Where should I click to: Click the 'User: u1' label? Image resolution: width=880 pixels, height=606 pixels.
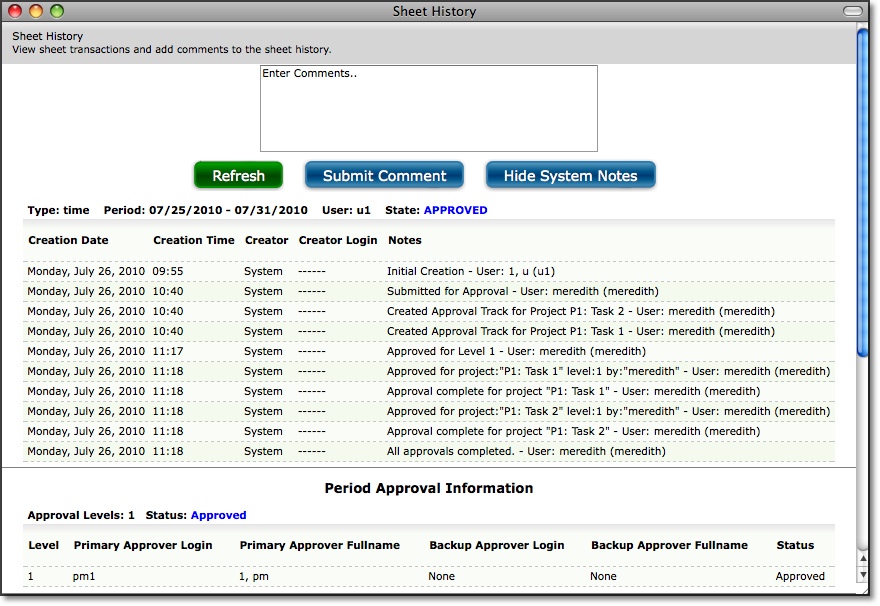346,210
